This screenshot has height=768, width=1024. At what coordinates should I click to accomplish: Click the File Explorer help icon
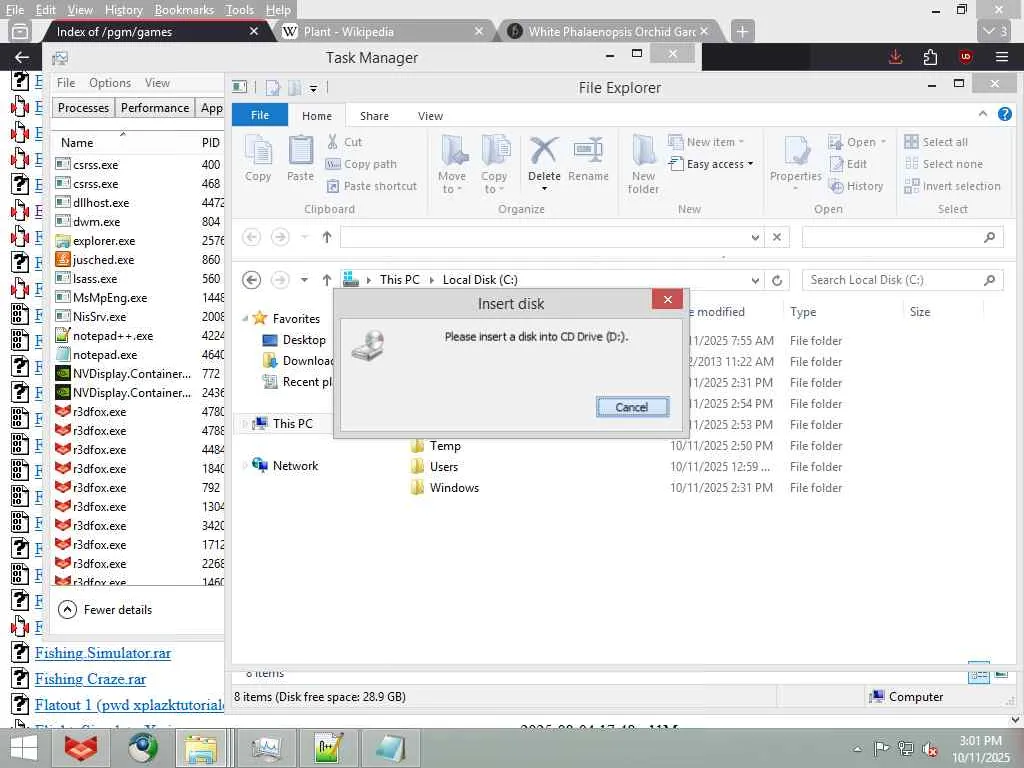coord(1004,114)
